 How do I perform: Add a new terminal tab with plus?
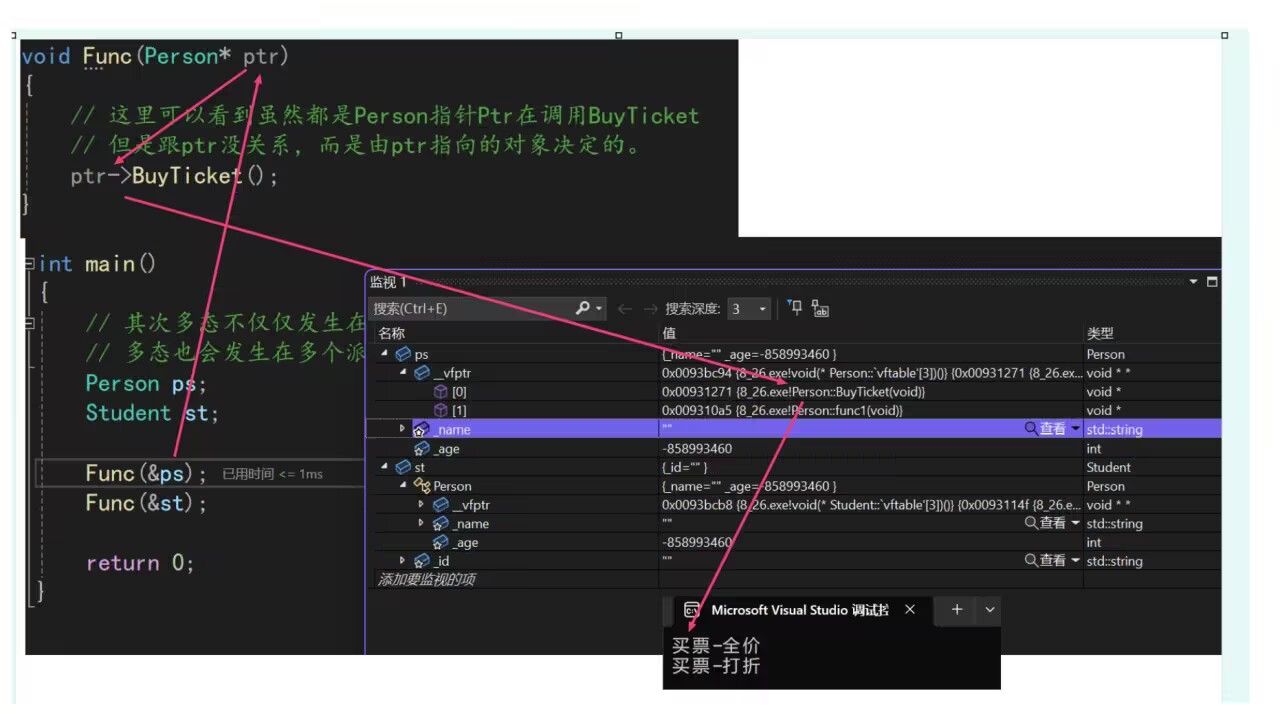(x=956, y=610)
